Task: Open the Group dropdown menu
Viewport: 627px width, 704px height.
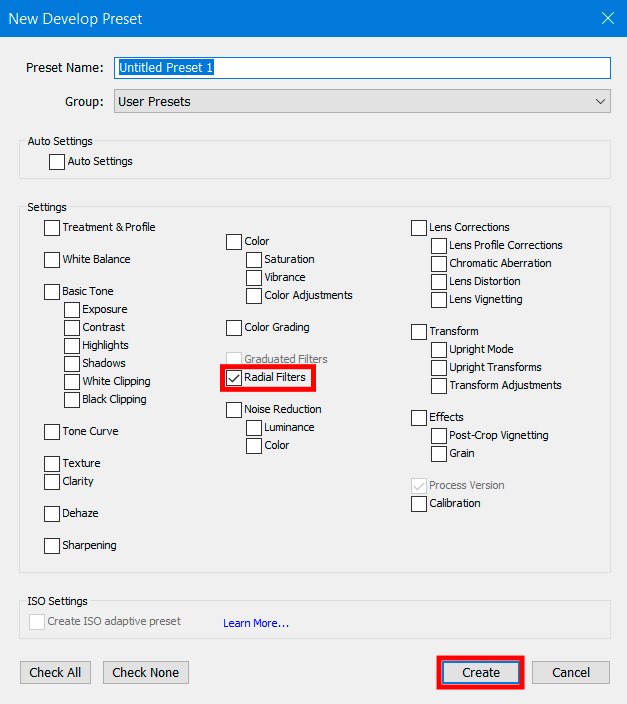Action: point(361,101)
